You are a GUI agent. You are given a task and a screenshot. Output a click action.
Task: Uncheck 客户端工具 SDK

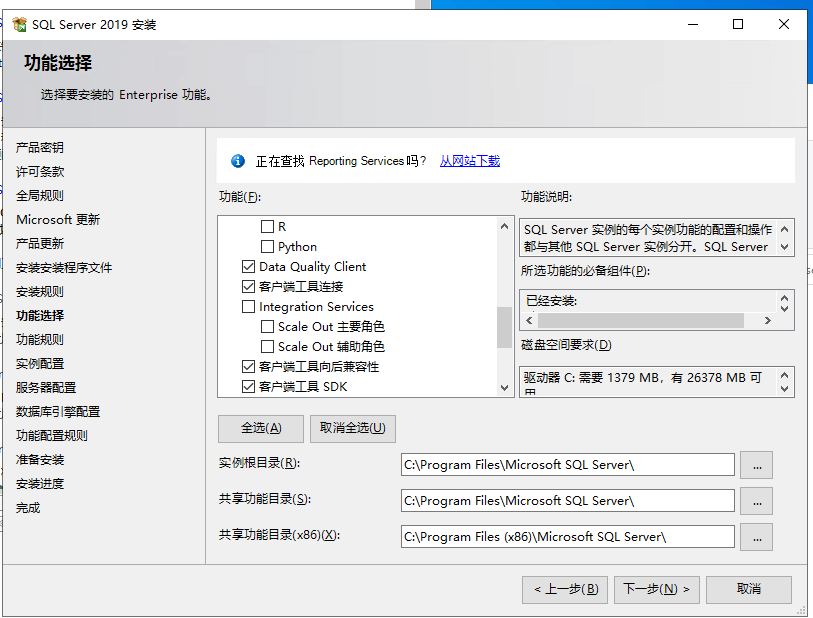[248, 386]
